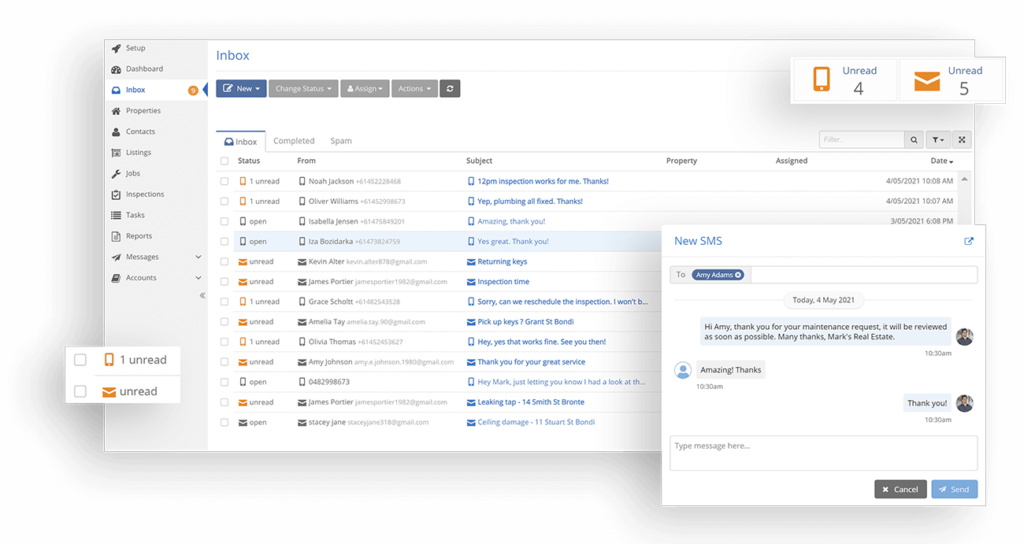The width and height of the screenshot is (1024, 544).
Task: Click the expand fullscreen icon near filter
Action: click(962, 141)
